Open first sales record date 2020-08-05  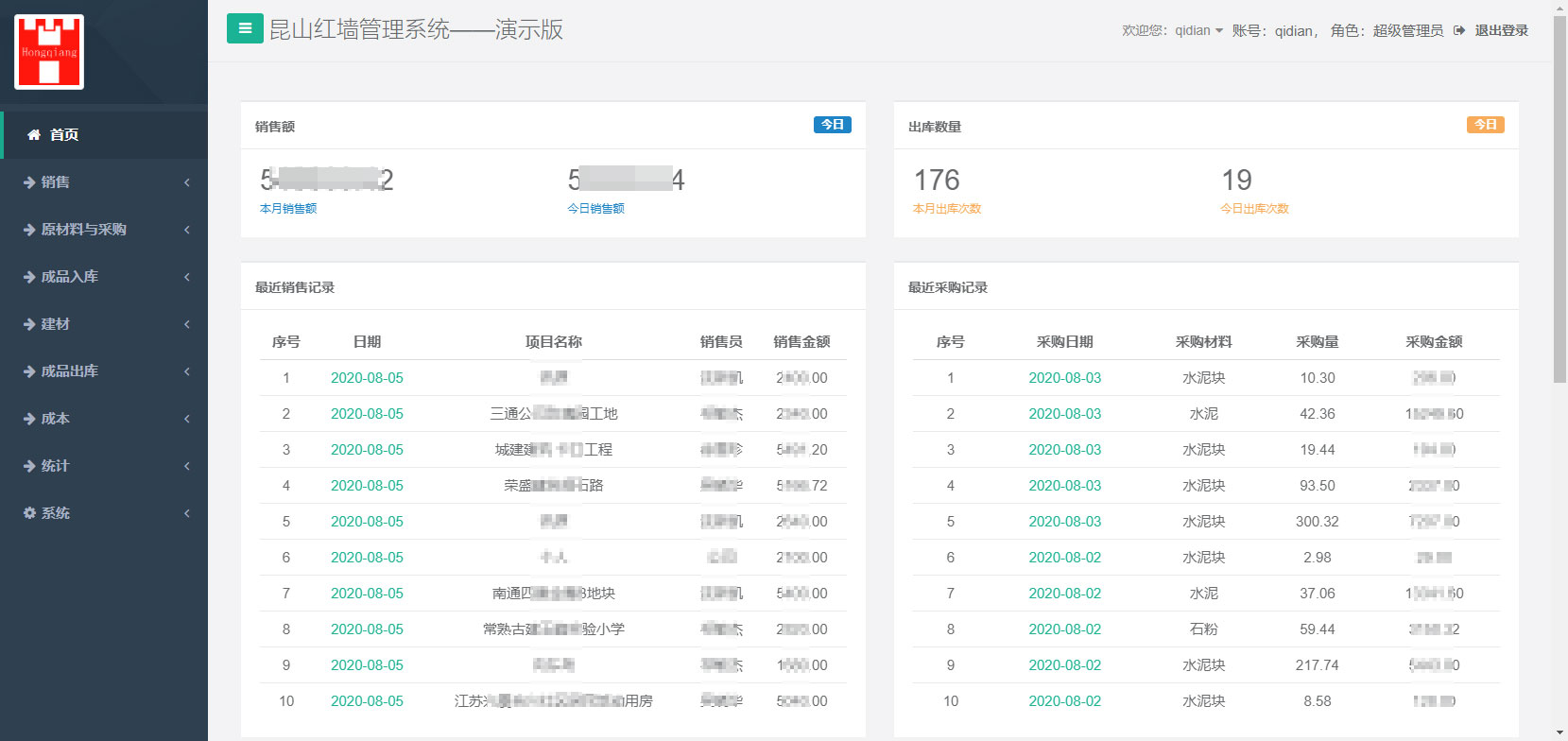click(367, 378)
